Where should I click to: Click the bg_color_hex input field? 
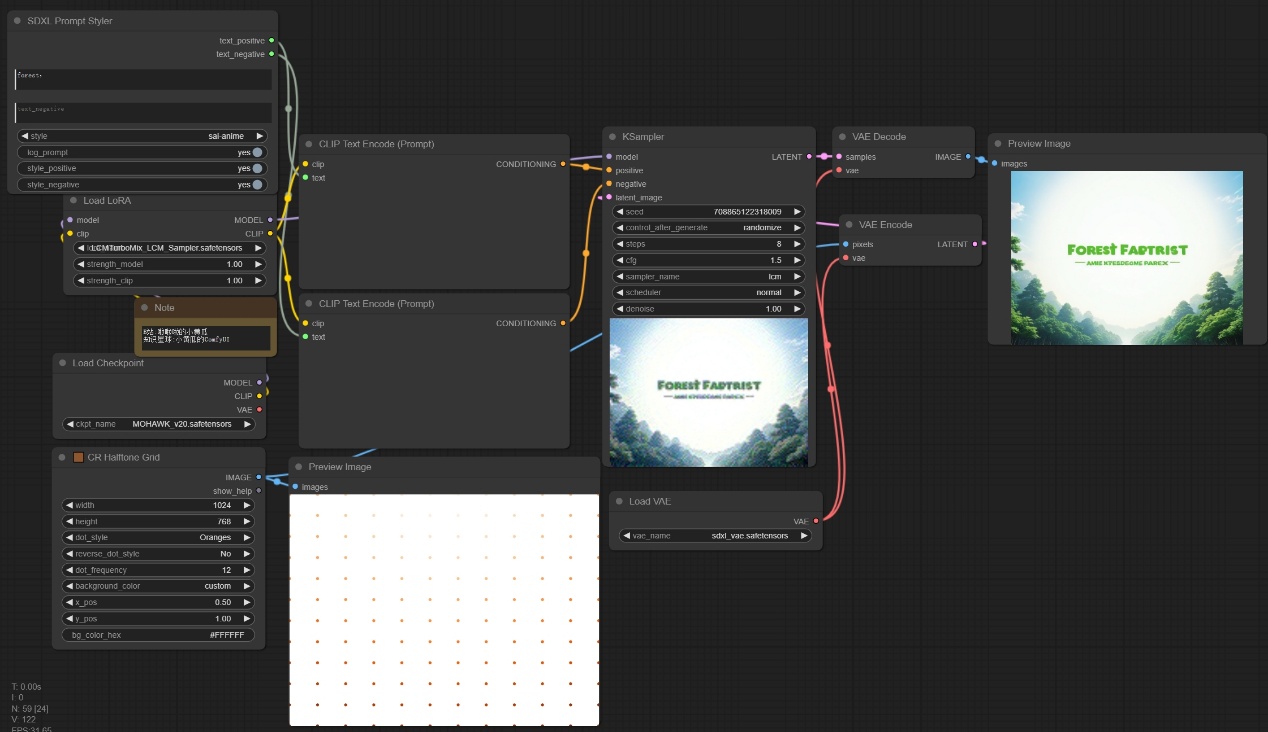(x=158, y=635)
